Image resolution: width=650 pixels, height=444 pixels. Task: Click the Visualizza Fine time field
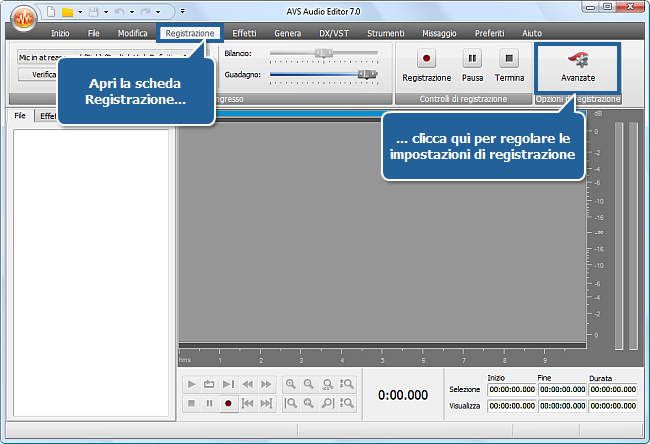click(x=563, y=406)
